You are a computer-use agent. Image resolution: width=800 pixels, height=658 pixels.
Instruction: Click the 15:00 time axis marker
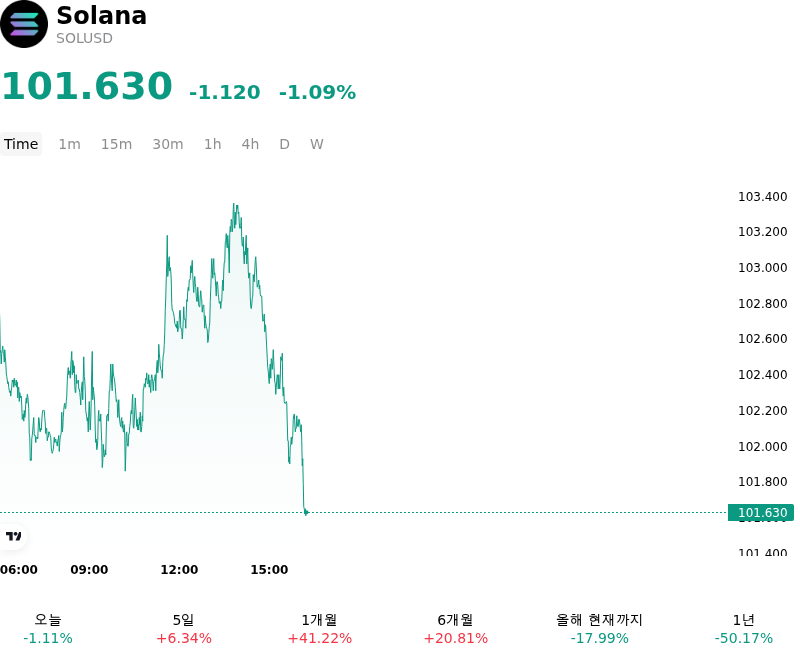(269, 570)
